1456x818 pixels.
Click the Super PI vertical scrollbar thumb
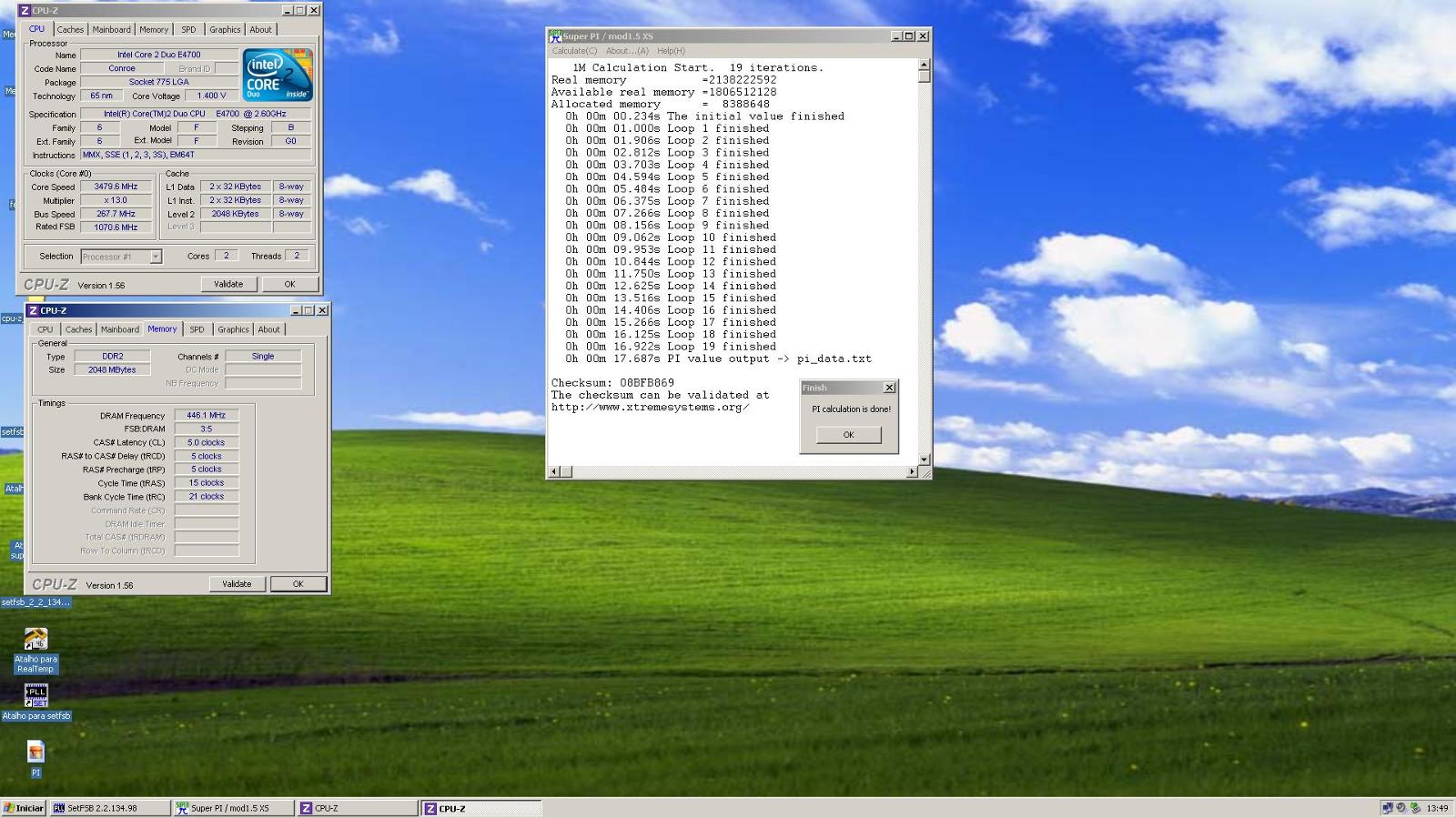[x=925, y=76]
